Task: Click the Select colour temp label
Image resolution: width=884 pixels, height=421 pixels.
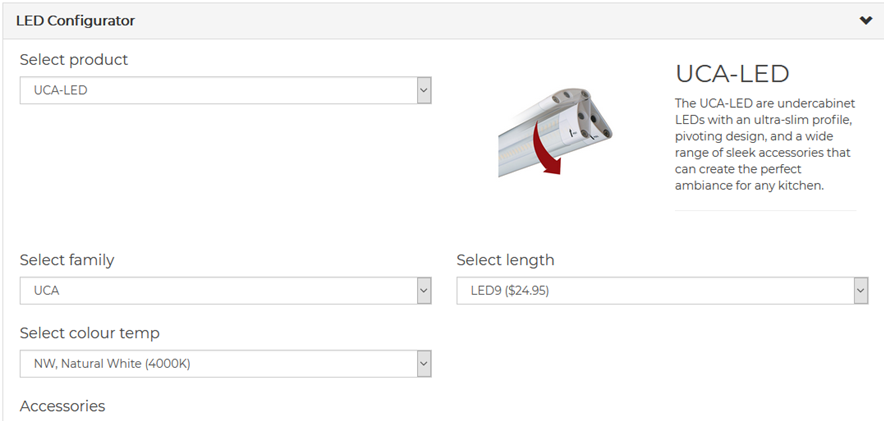Action: pos(89,333)
